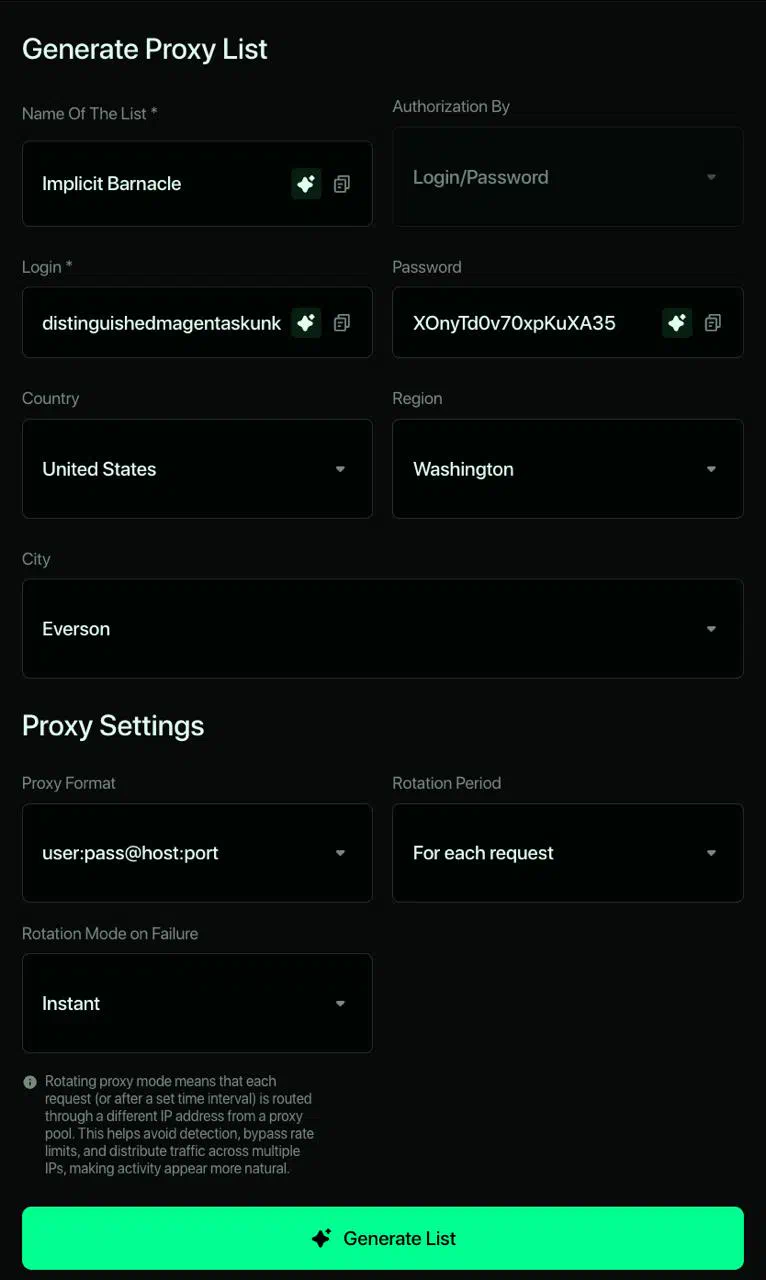Screen dimensions: 766x1280
Task: Copy the login value
Action: coord(342,322)
